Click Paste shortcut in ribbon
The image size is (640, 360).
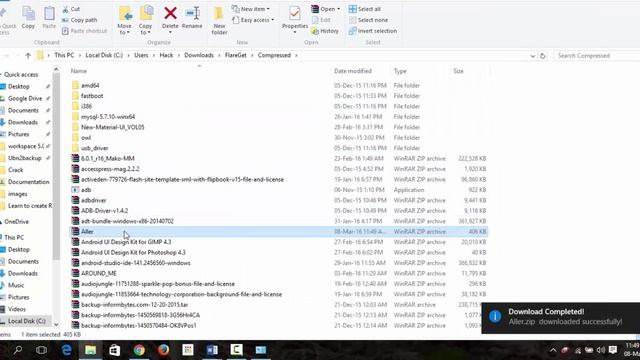coord(84,31)
